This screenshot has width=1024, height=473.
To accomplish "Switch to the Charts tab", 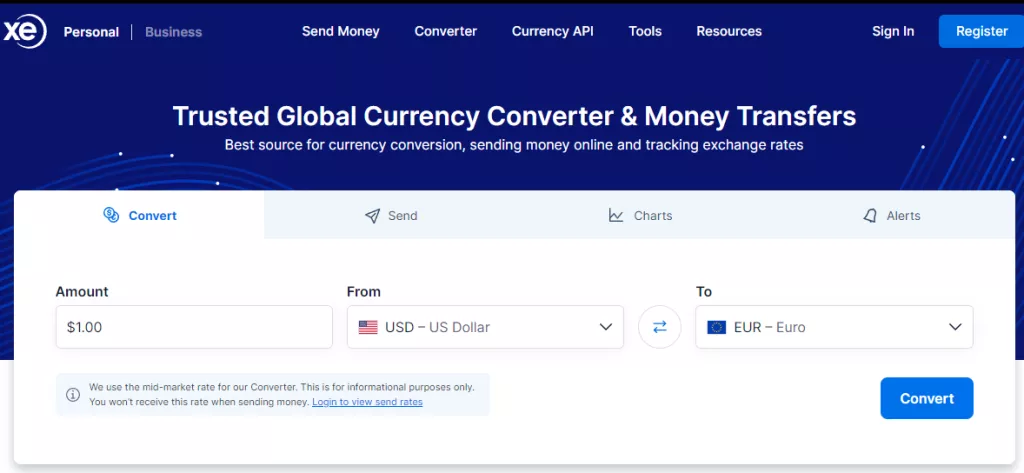I will click(x=640, y=215).
